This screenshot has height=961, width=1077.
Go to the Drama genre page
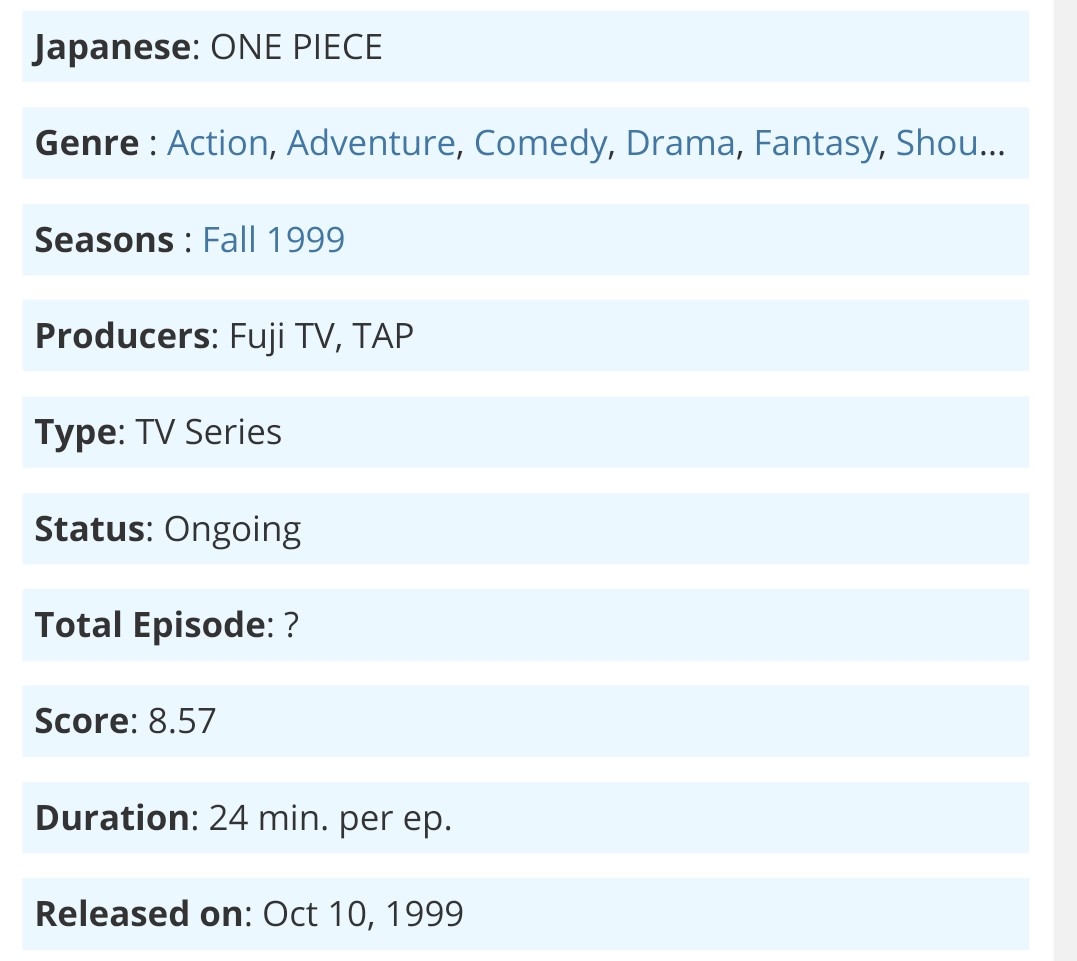pos(680,143)
